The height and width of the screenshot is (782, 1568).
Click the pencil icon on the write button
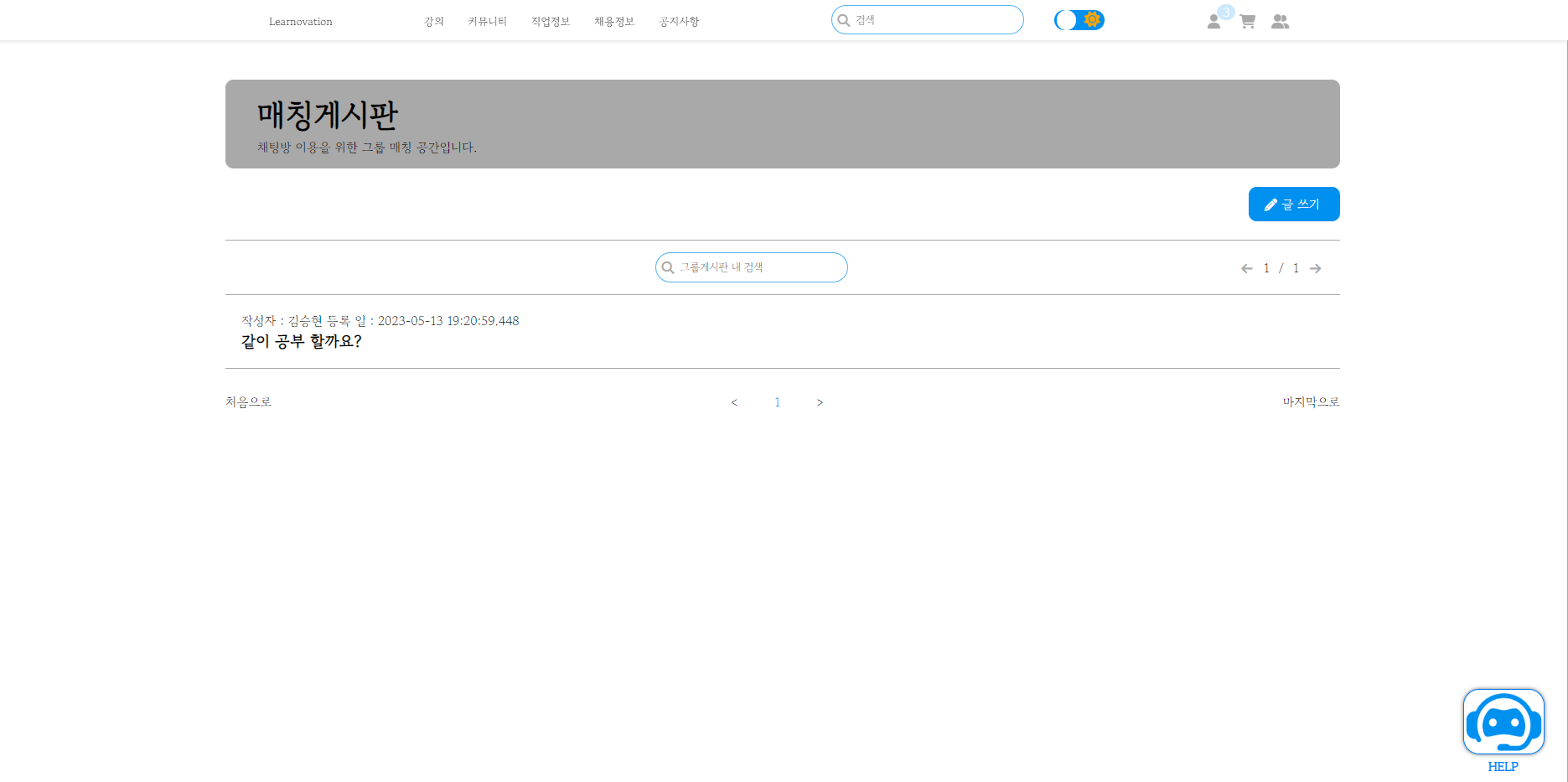click(x=1270, y=204)
